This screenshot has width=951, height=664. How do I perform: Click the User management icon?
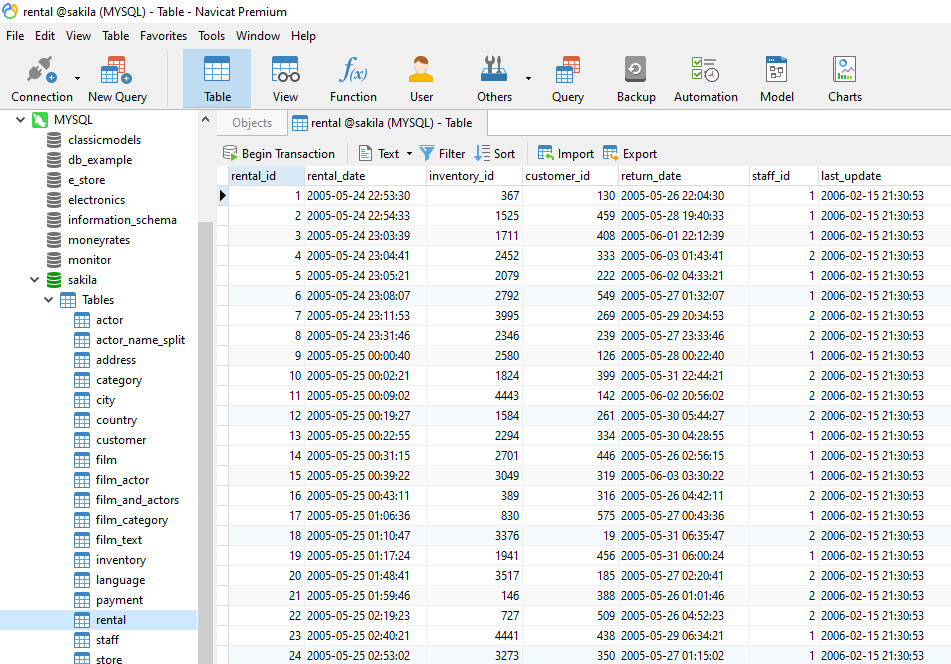tap(421, 77)
